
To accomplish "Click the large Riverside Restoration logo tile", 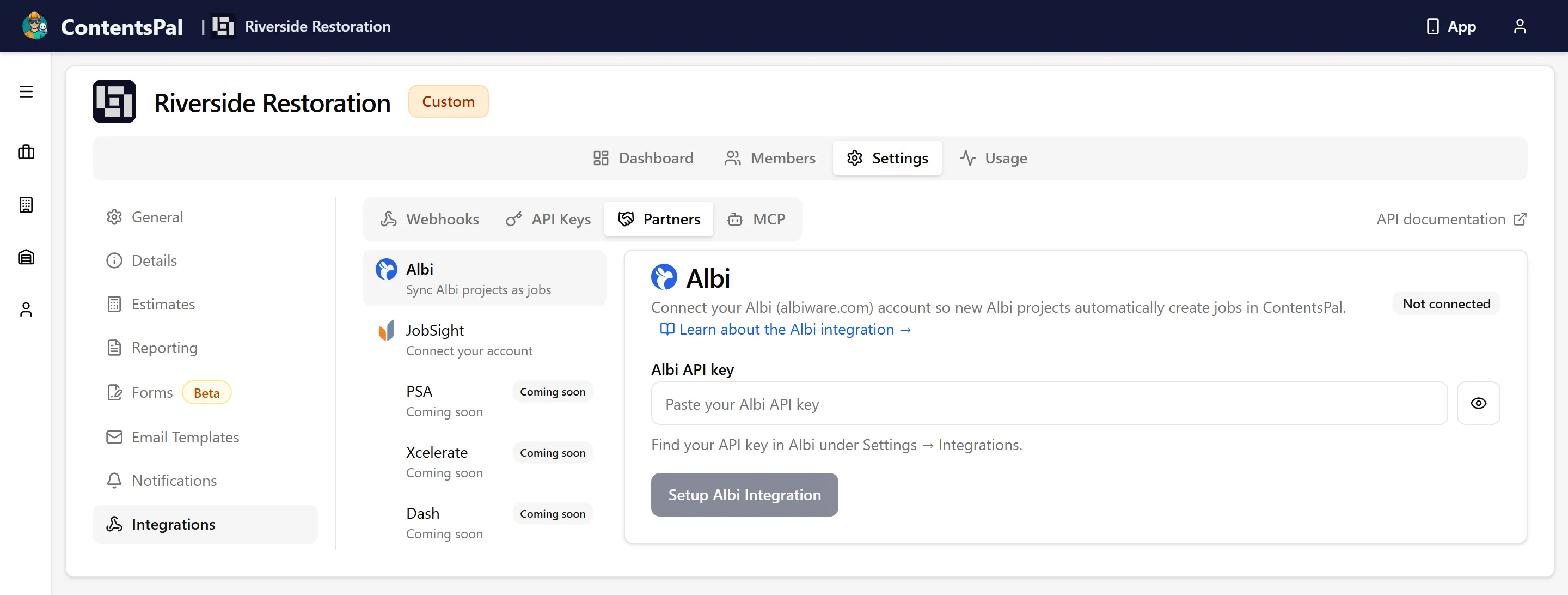I will (x=114, y=101).
